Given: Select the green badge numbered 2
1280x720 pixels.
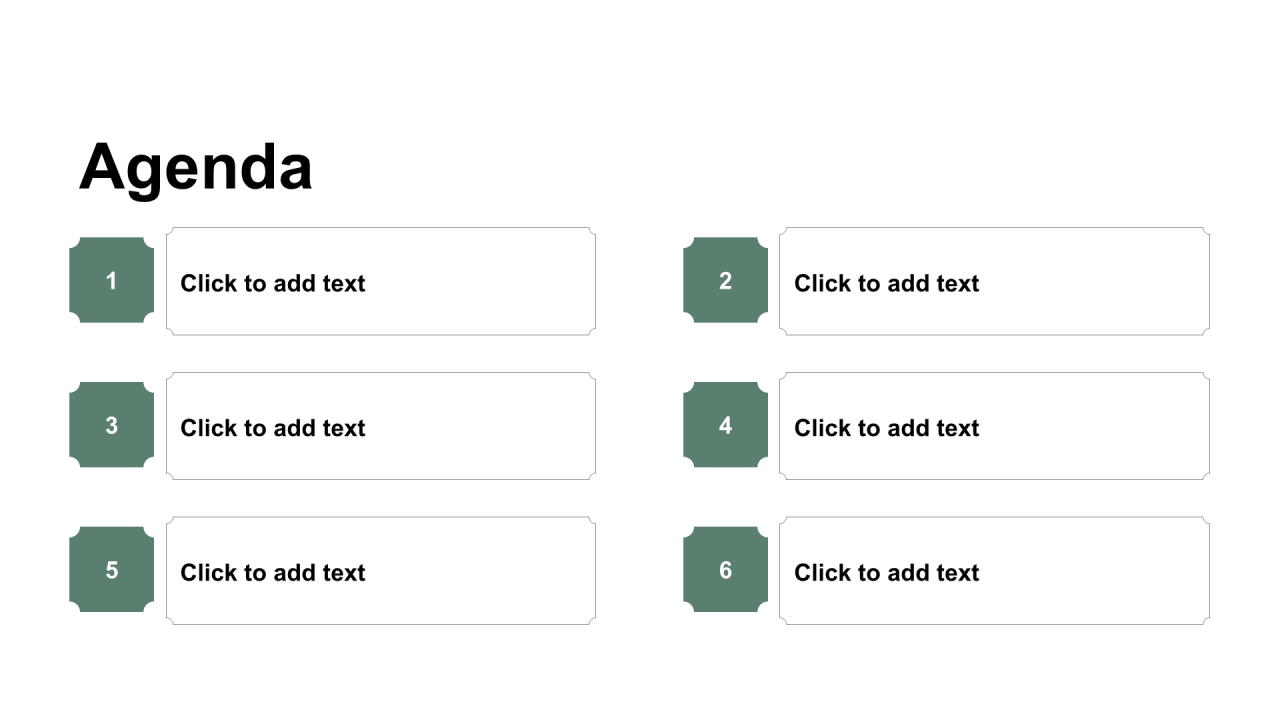Looking at the screenshot, I should click(x=726, y=281).
